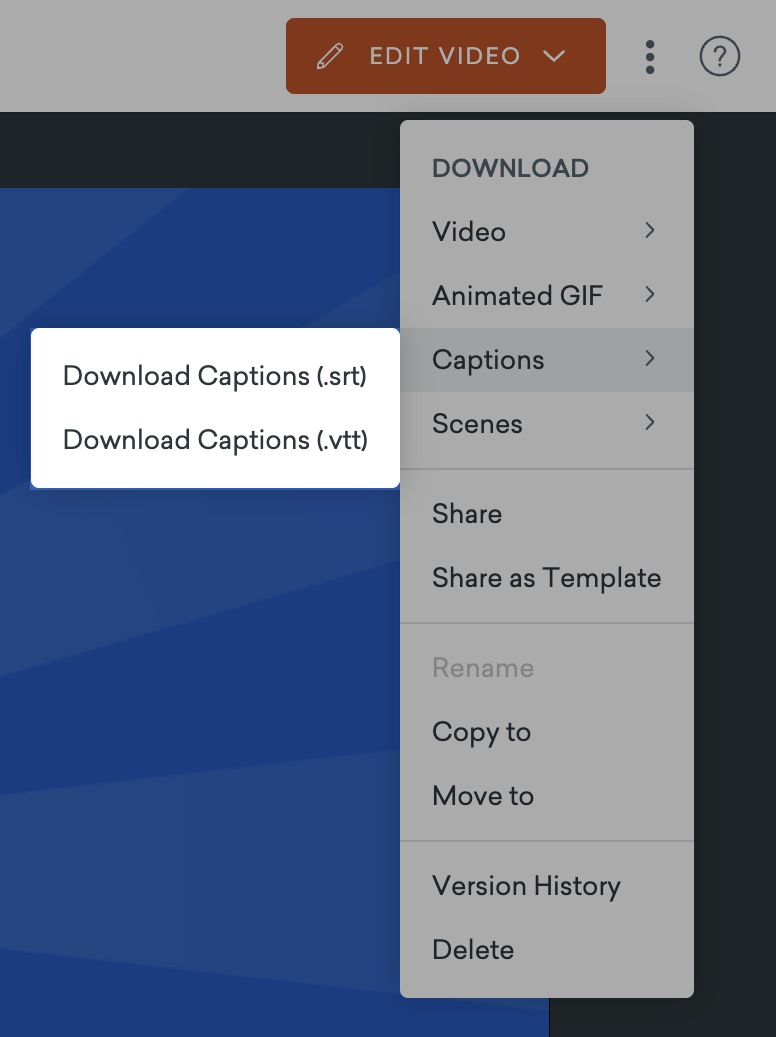Expand chevron next to Scenes
Image resolution: width=776 pixels, height=1037 pixels.
click(650, 422)
